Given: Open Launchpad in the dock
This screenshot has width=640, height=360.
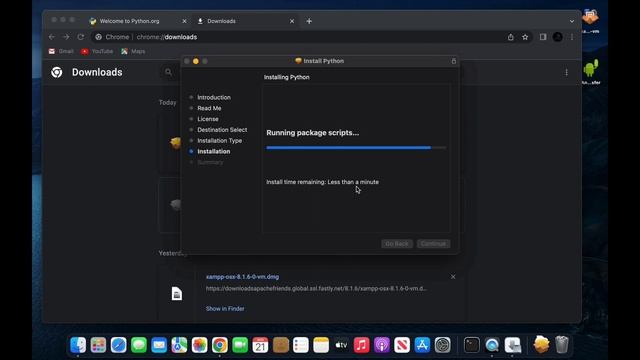Looking at the screenshot, I should 98,345.
